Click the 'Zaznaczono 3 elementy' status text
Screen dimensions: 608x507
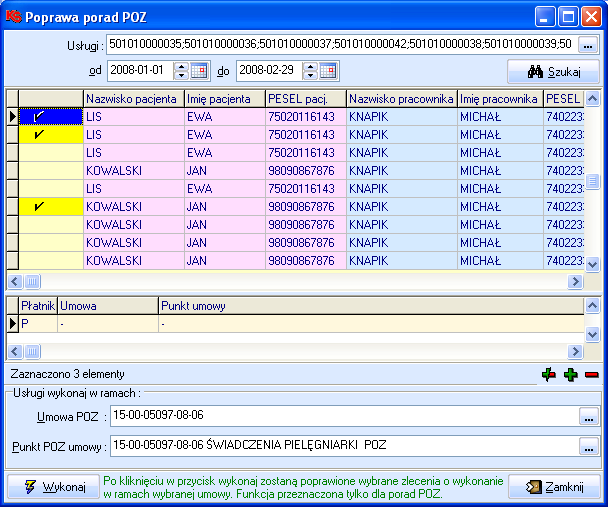[67, 374]
